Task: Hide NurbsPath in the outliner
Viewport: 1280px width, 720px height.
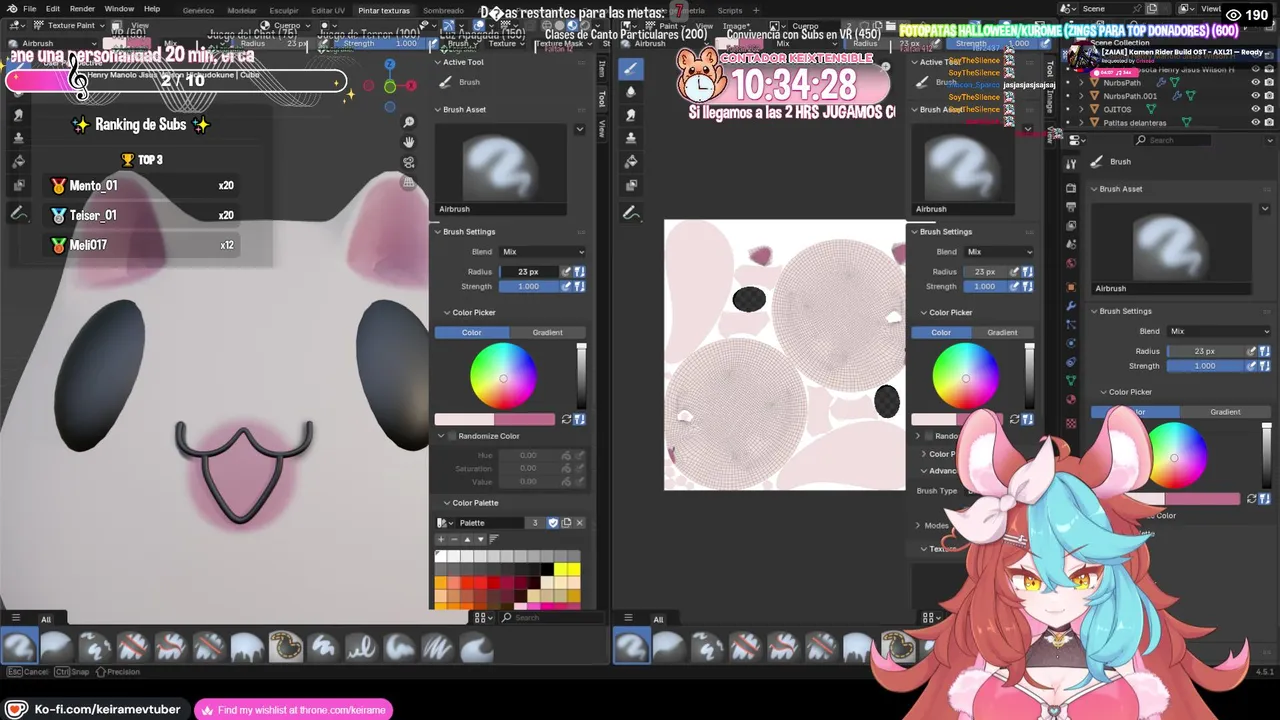Action: click(x=1255, y=83)
